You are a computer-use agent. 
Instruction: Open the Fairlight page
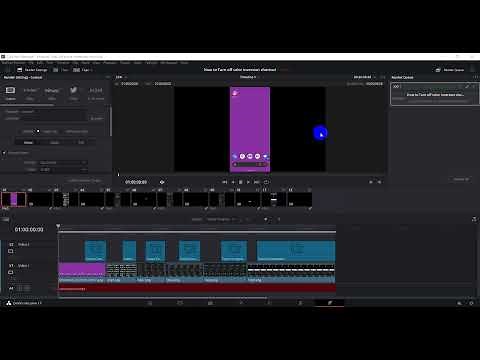[300, 303]
